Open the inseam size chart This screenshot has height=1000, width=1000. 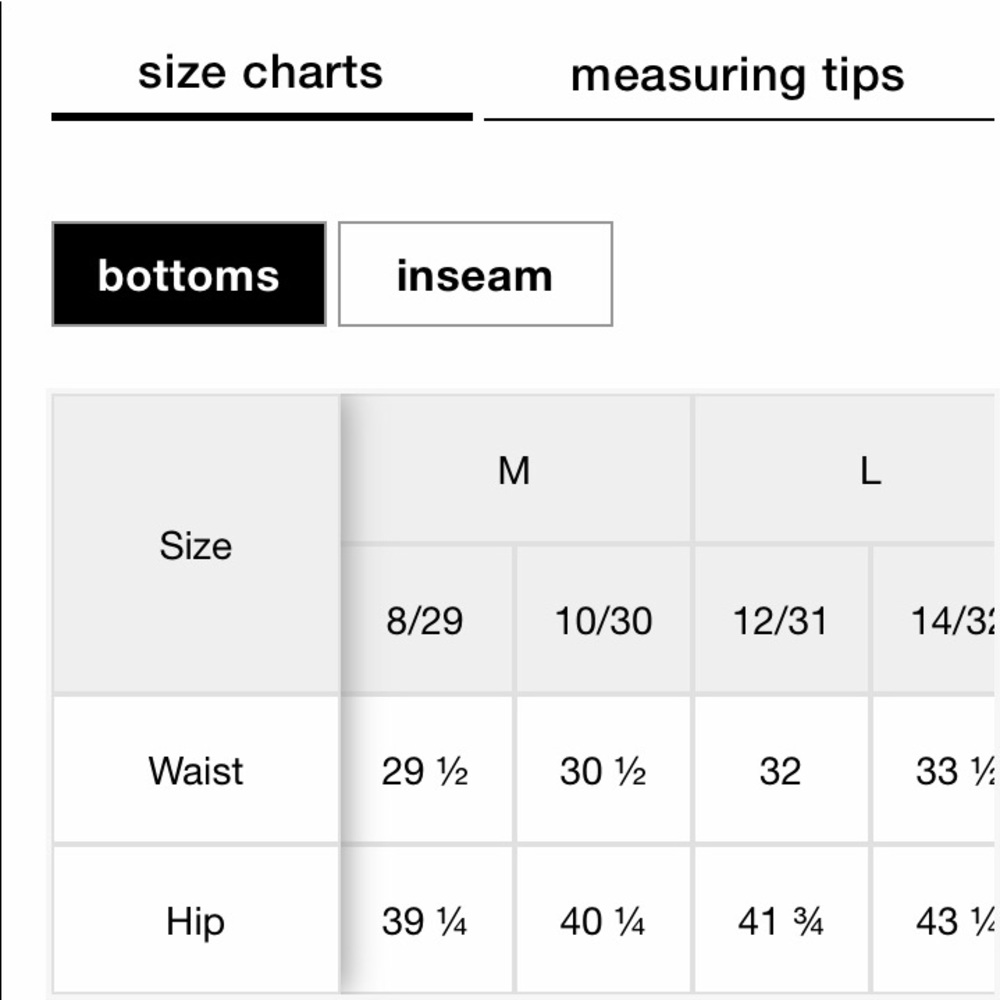tap(474, 274)
